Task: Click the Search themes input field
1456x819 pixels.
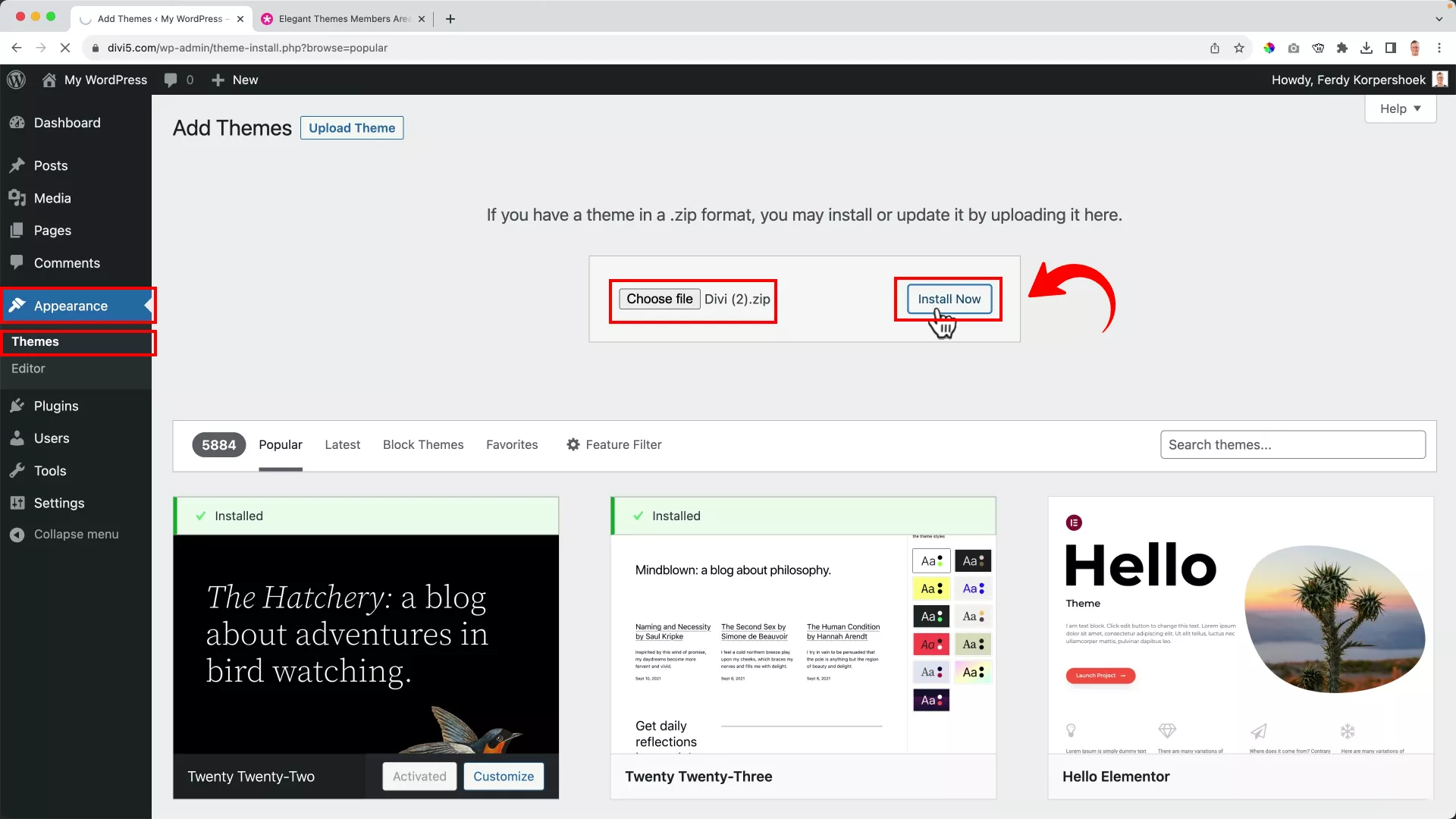Action: (x=1292, y=444)
